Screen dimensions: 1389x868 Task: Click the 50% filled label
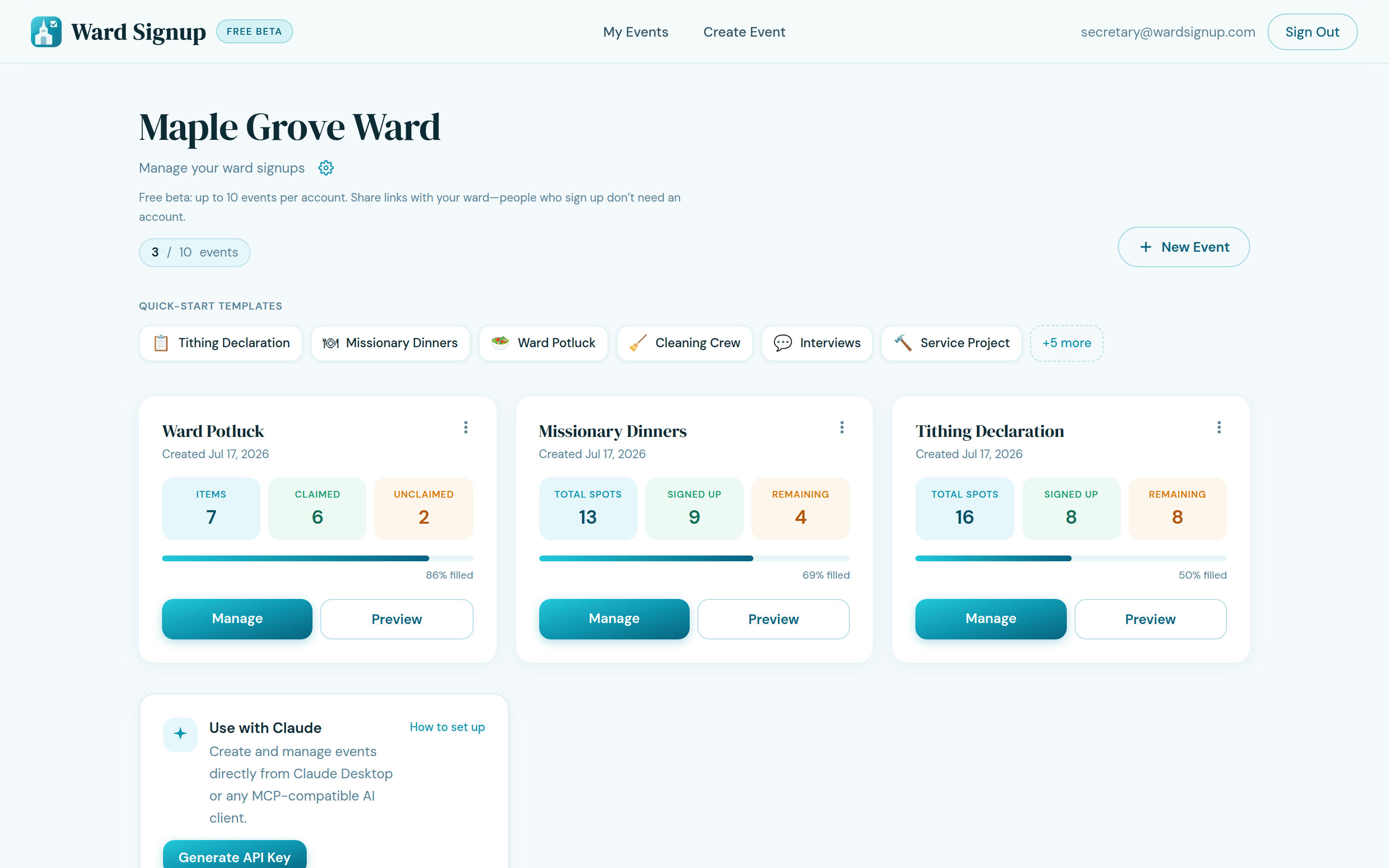(1202, 575)
